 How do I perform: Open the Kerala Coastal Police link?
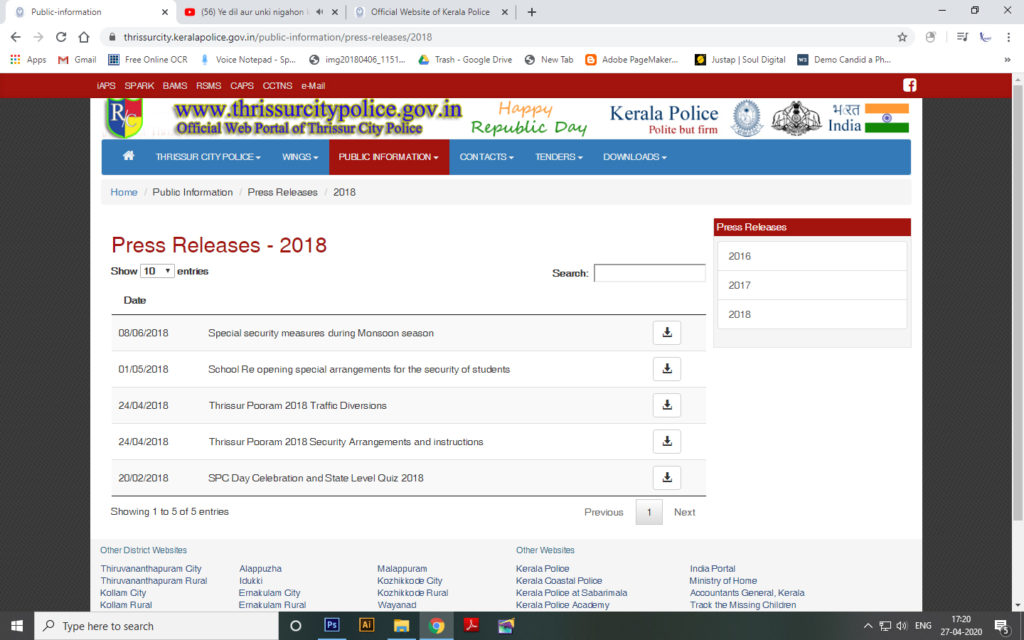(559, 581)
